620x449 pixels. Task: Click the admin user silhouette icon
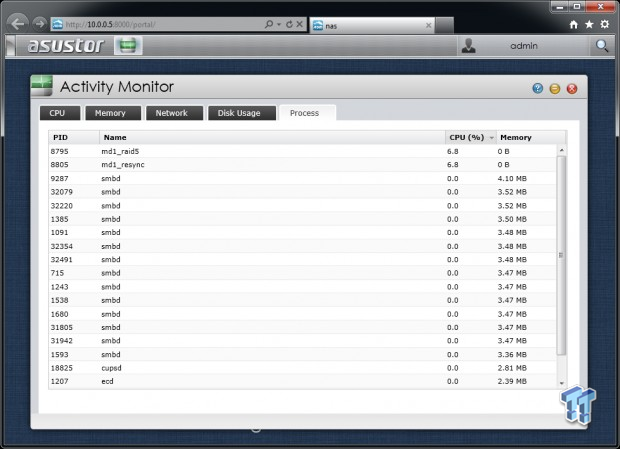pyautogui.click(x=469, y=46)
